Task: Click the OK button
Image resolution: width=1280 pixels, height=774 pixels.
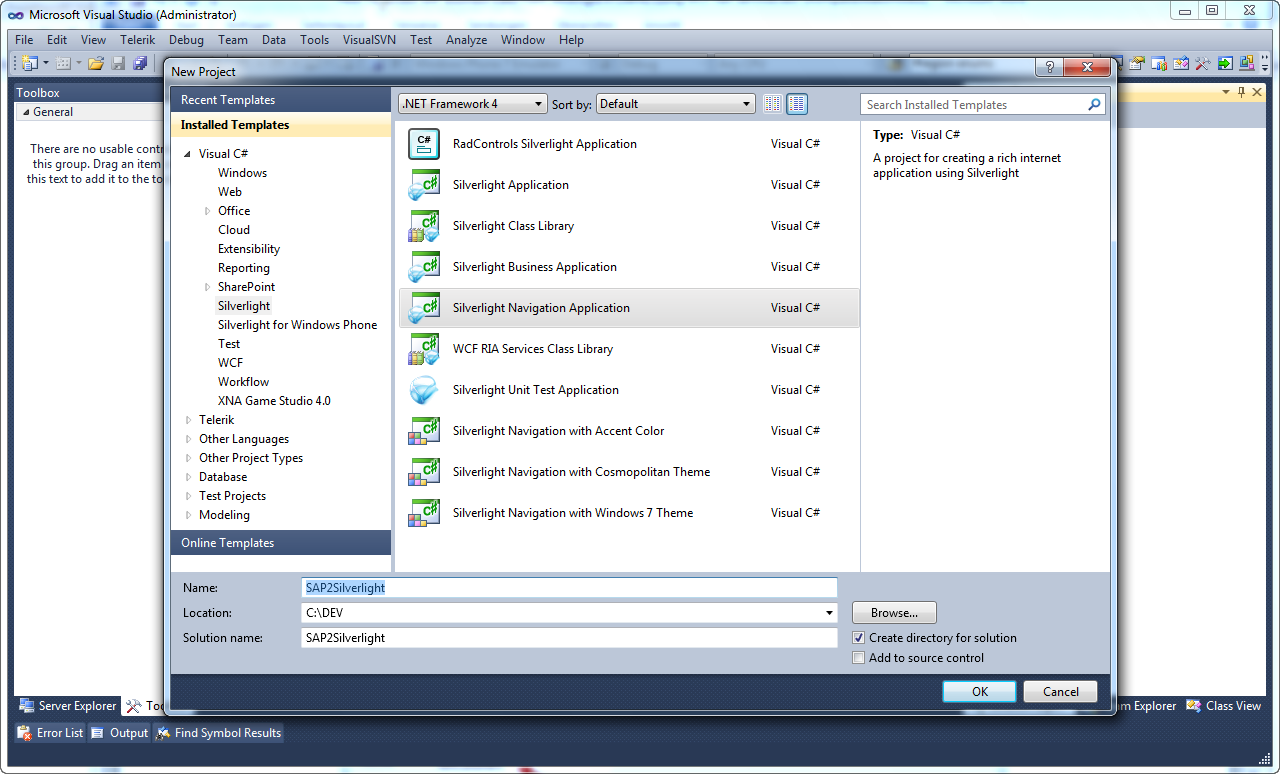Action: pos(979,691)
